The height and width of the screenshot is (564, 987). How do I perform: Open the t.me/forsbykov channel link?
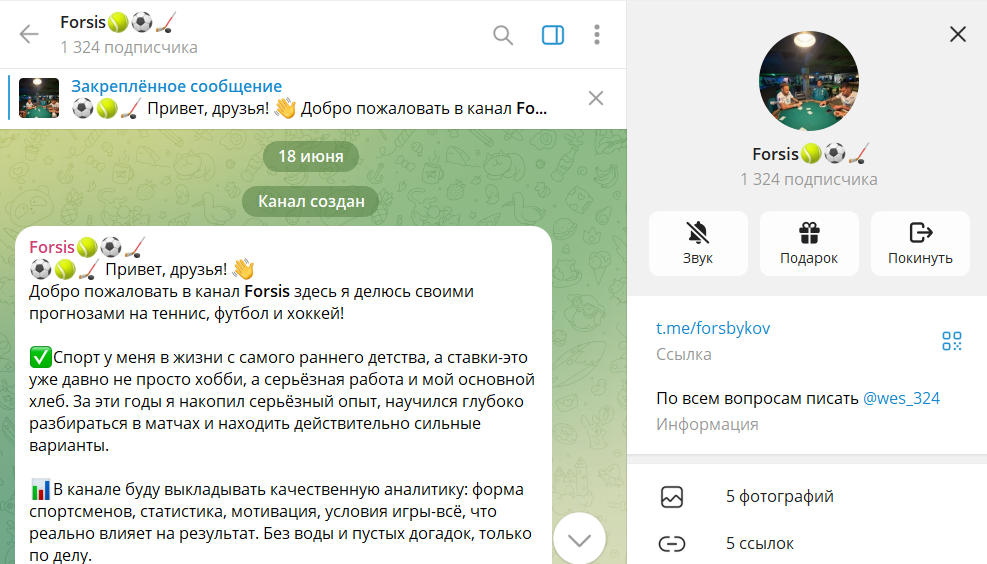pyautogui.click(x=713, y=328)
